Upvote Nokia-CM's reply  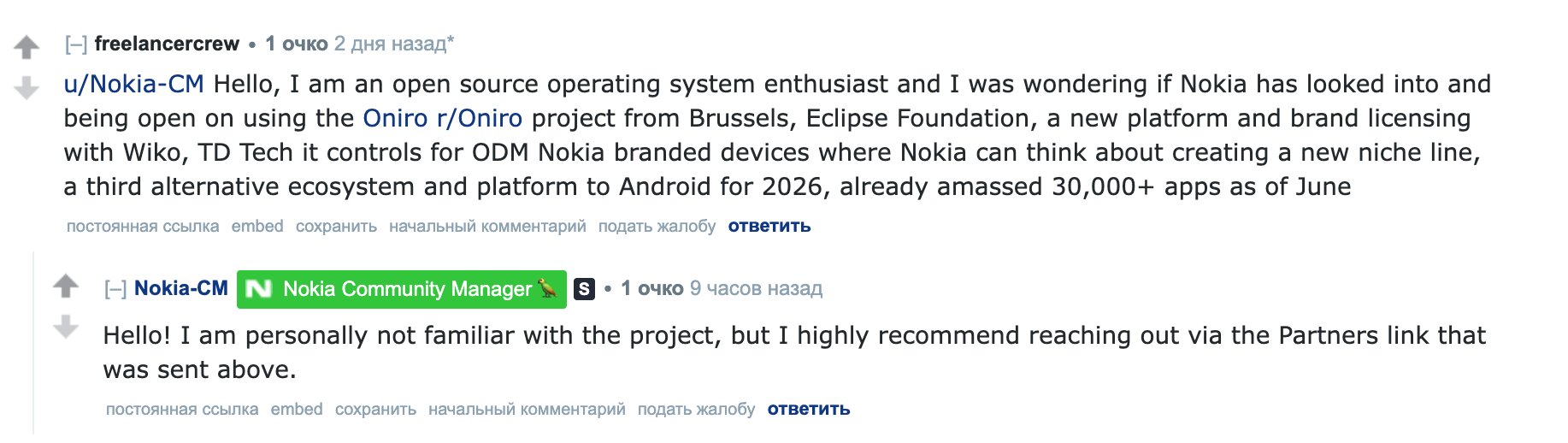pyautogui.click(x=66, y=286)
